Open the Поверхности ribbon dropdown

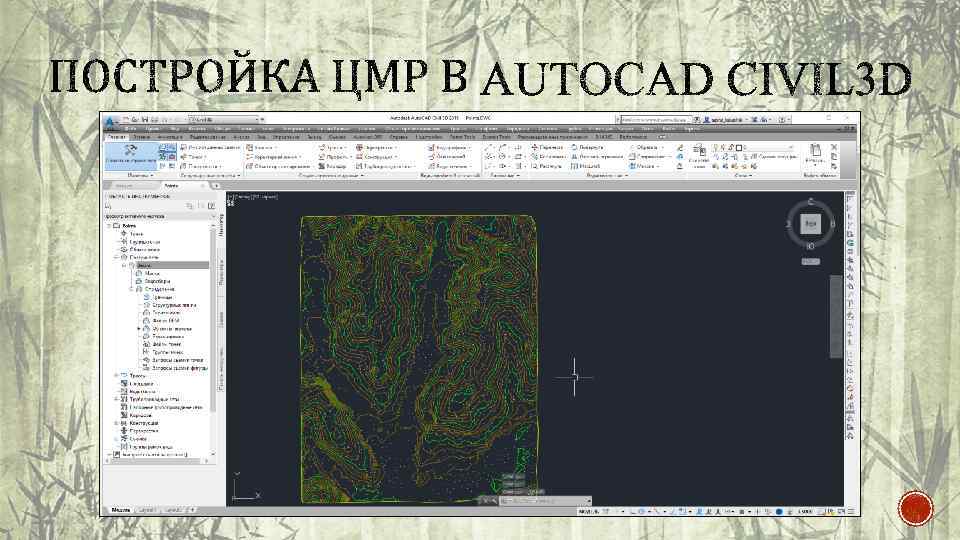click(x=201, y=166)
